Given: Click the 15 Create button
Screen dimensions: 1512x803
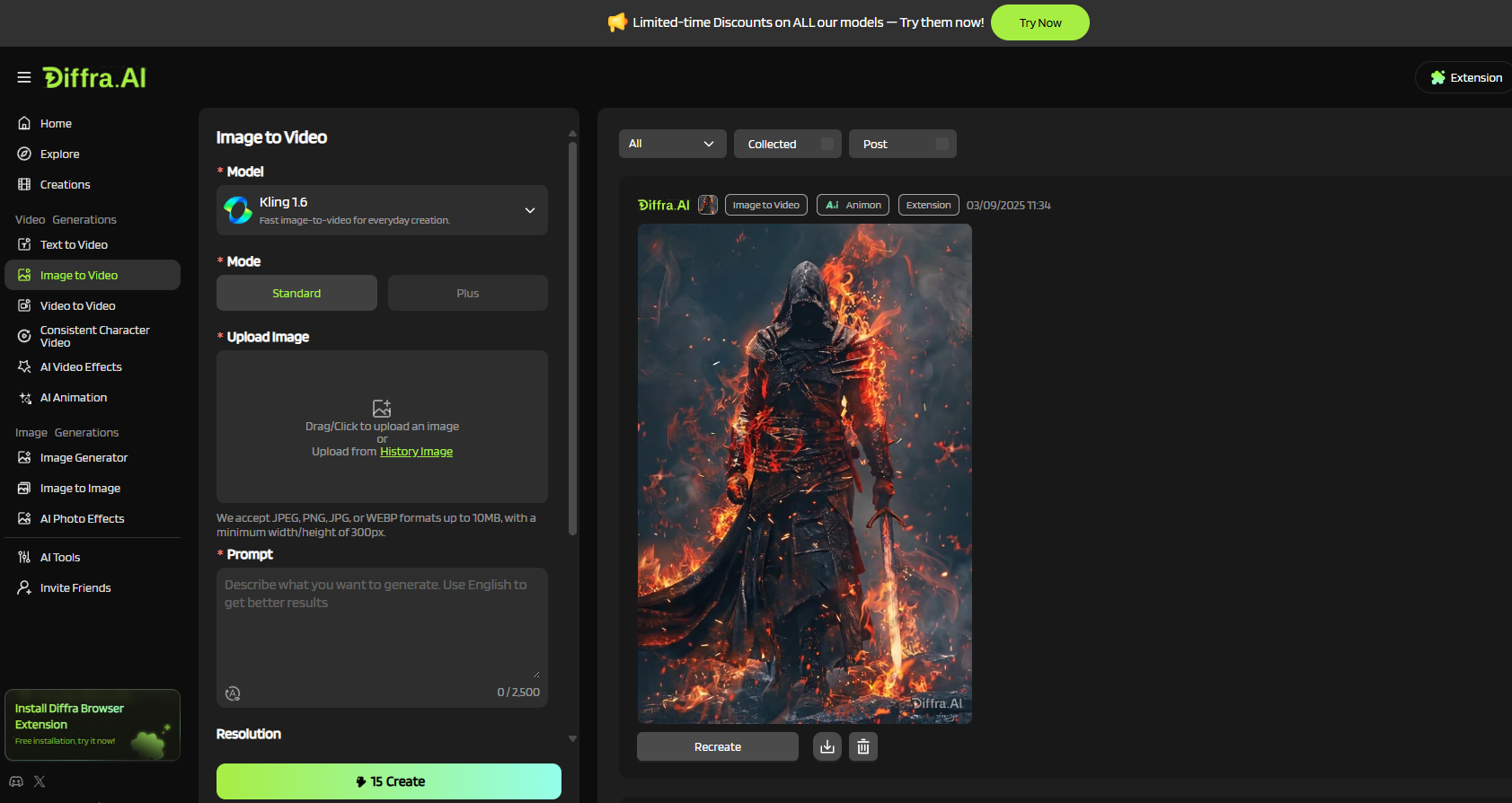Looking at the screenshot, I should 389,781.
